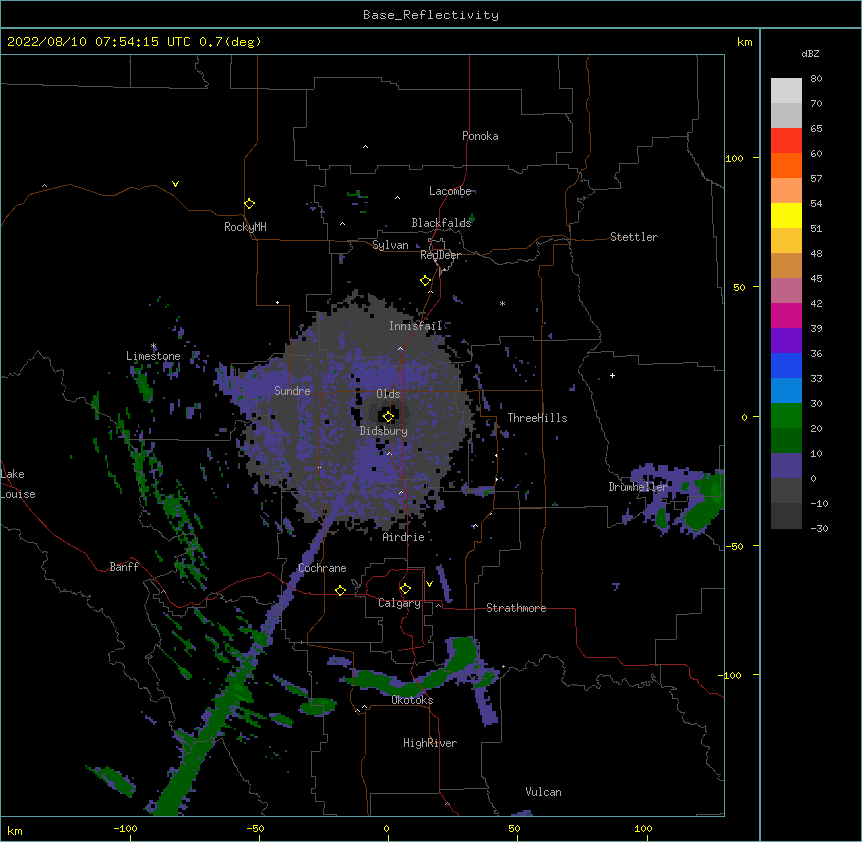Select white asterisk marker above Limestone label
The height and width of the screenshot is (842, 862).
[x=154, y=346]
